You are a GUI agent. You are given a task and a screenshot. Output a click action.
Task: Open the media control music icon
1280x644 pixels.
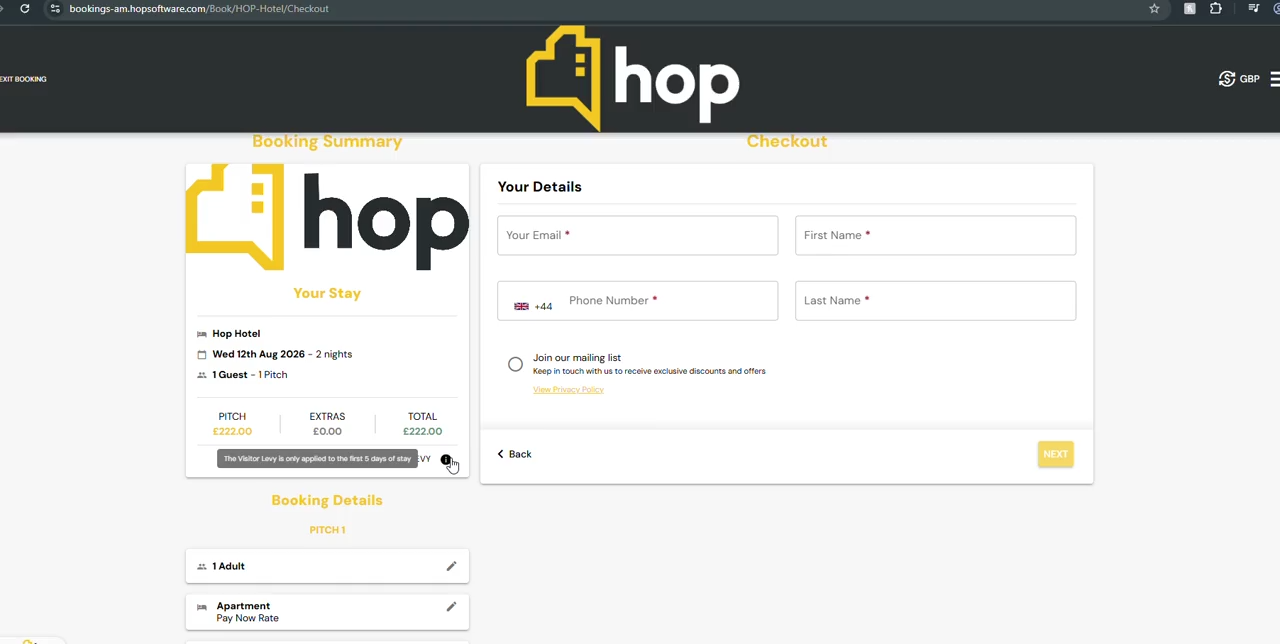[x=1253, y=9]
